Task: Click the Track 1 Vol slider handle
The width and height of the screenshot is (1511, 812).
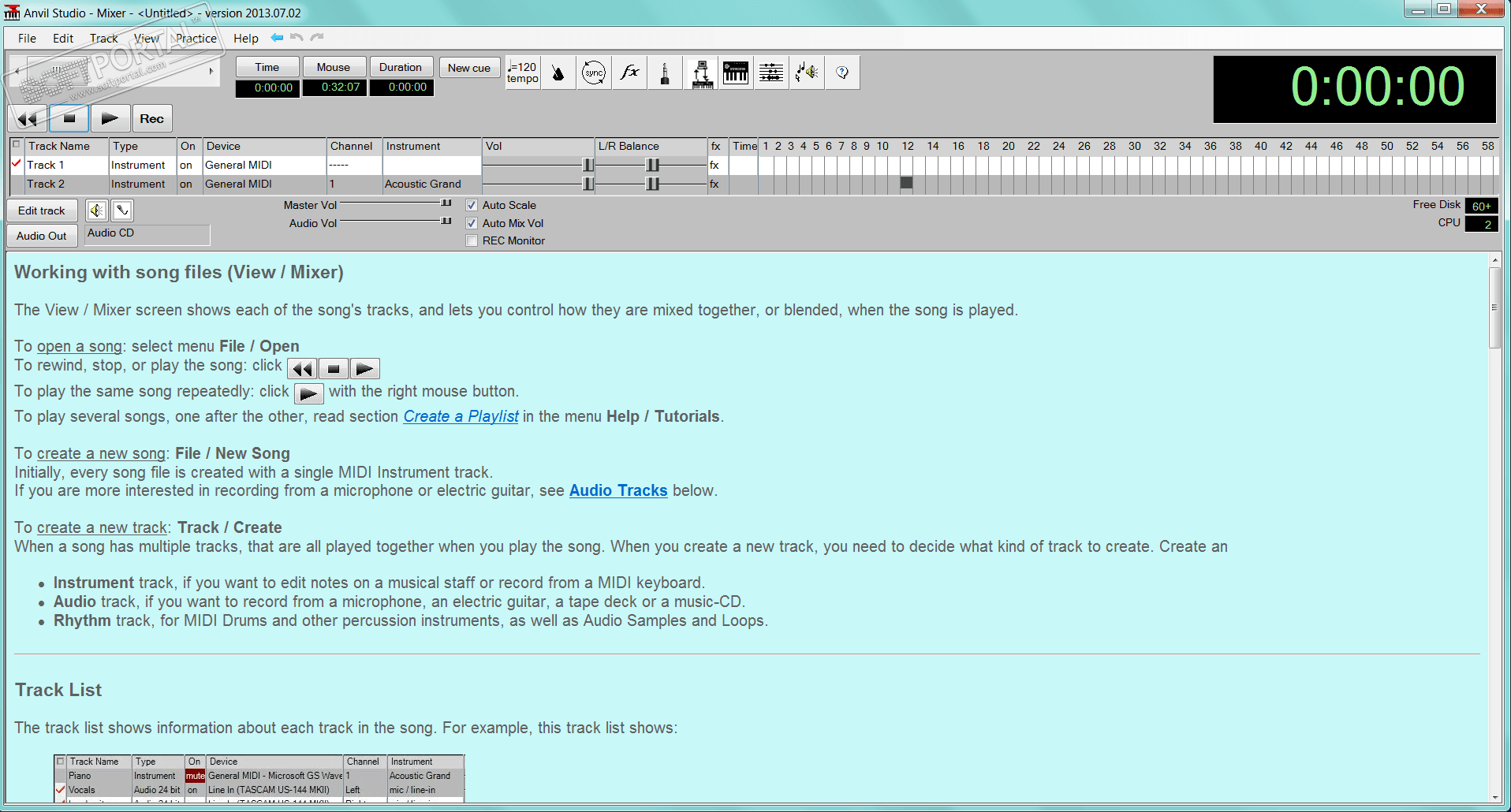Action: (588, 165)
